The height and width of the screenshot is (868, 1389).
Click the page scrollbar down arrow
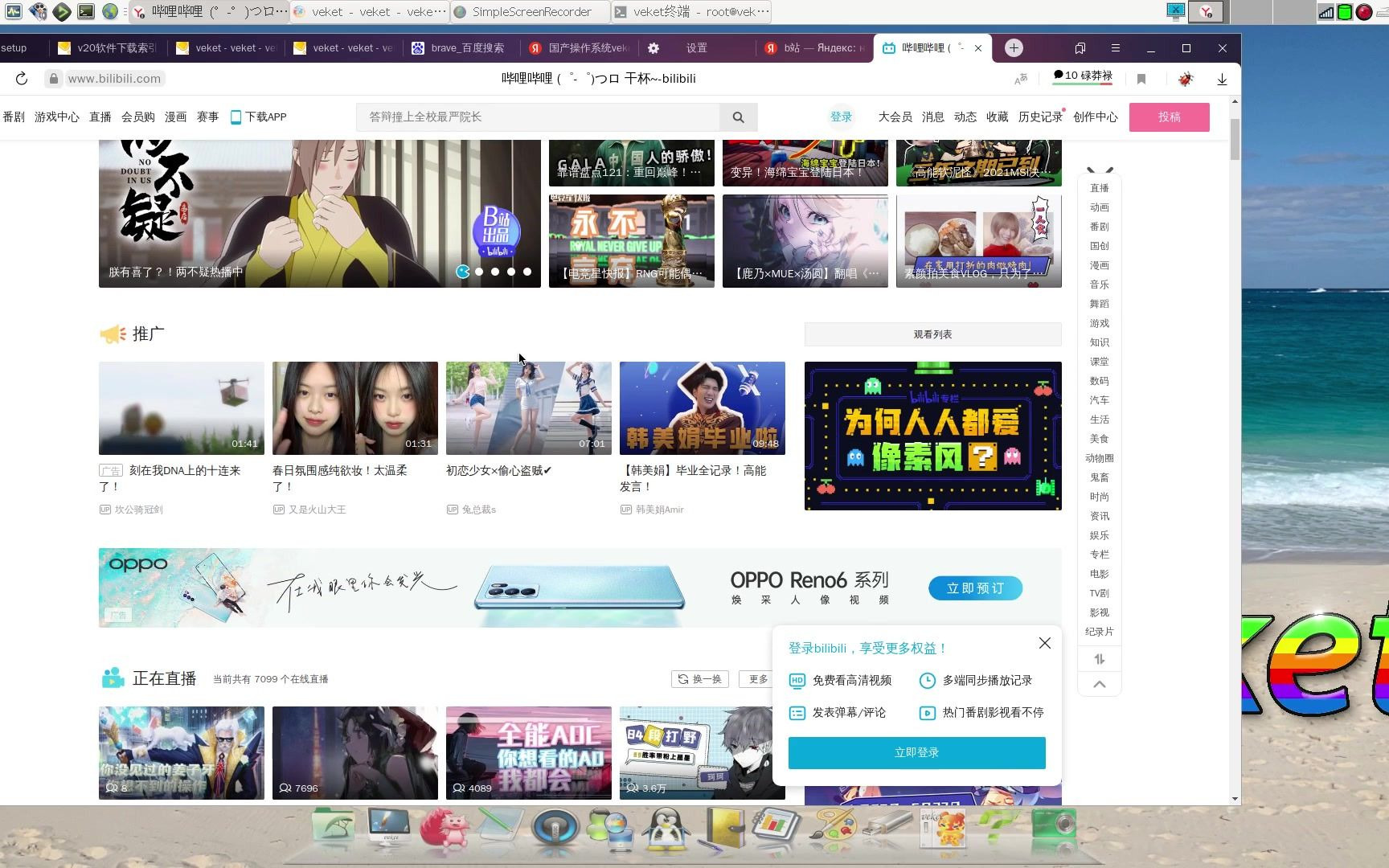tap(1235, 799)
